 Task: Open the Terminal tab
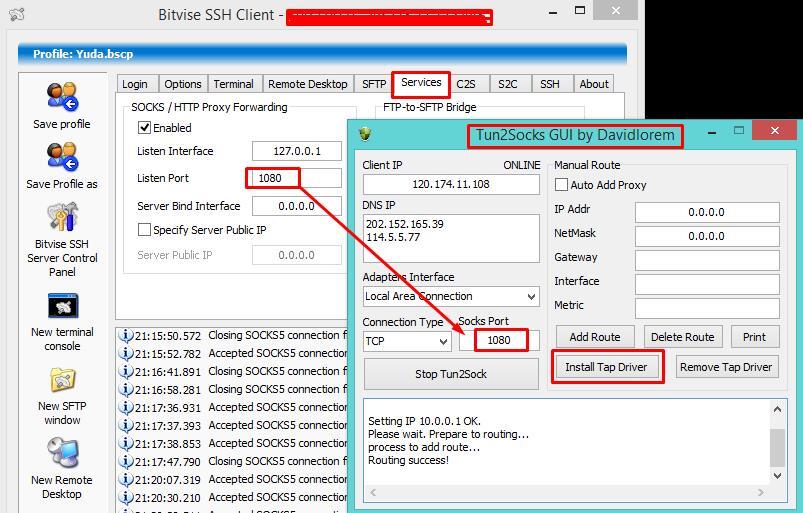pyautogui.click(x=234, y=84)
